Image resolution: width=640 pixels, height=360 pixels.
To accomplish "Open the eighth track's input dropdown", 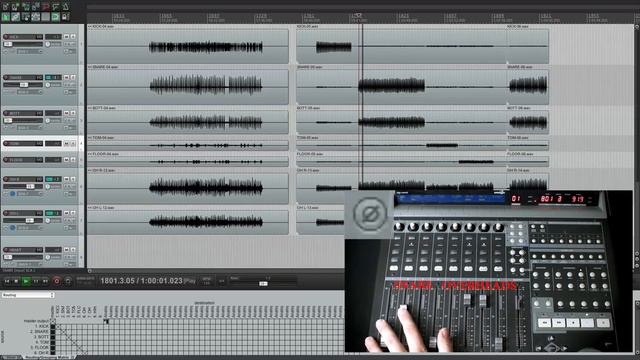I will (x=29, y=264).
